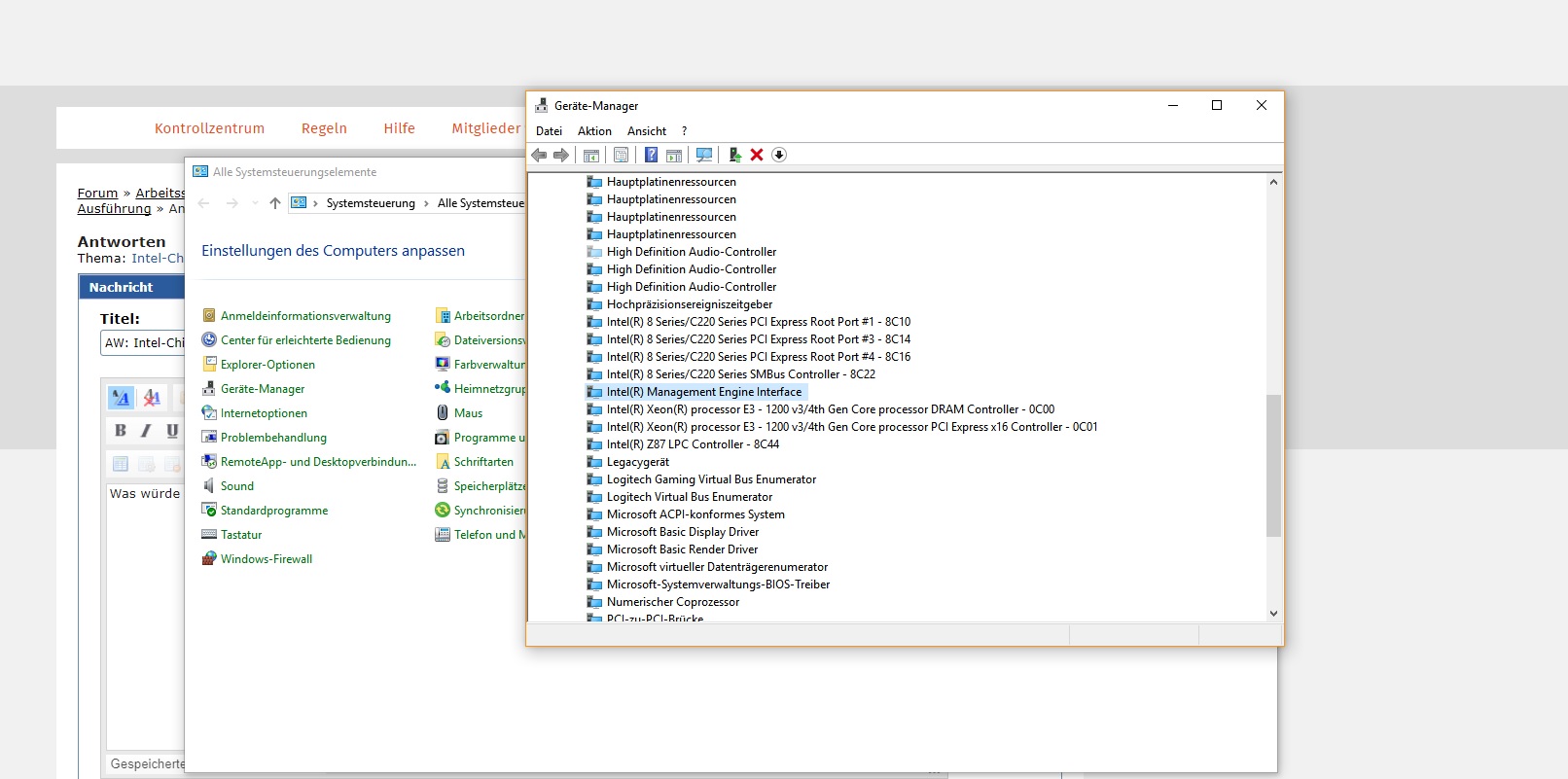Click RemoteApp- und Desktopverbindungen icon
The width and height of the screenshot is (1568, 779).
click(208, 462)
